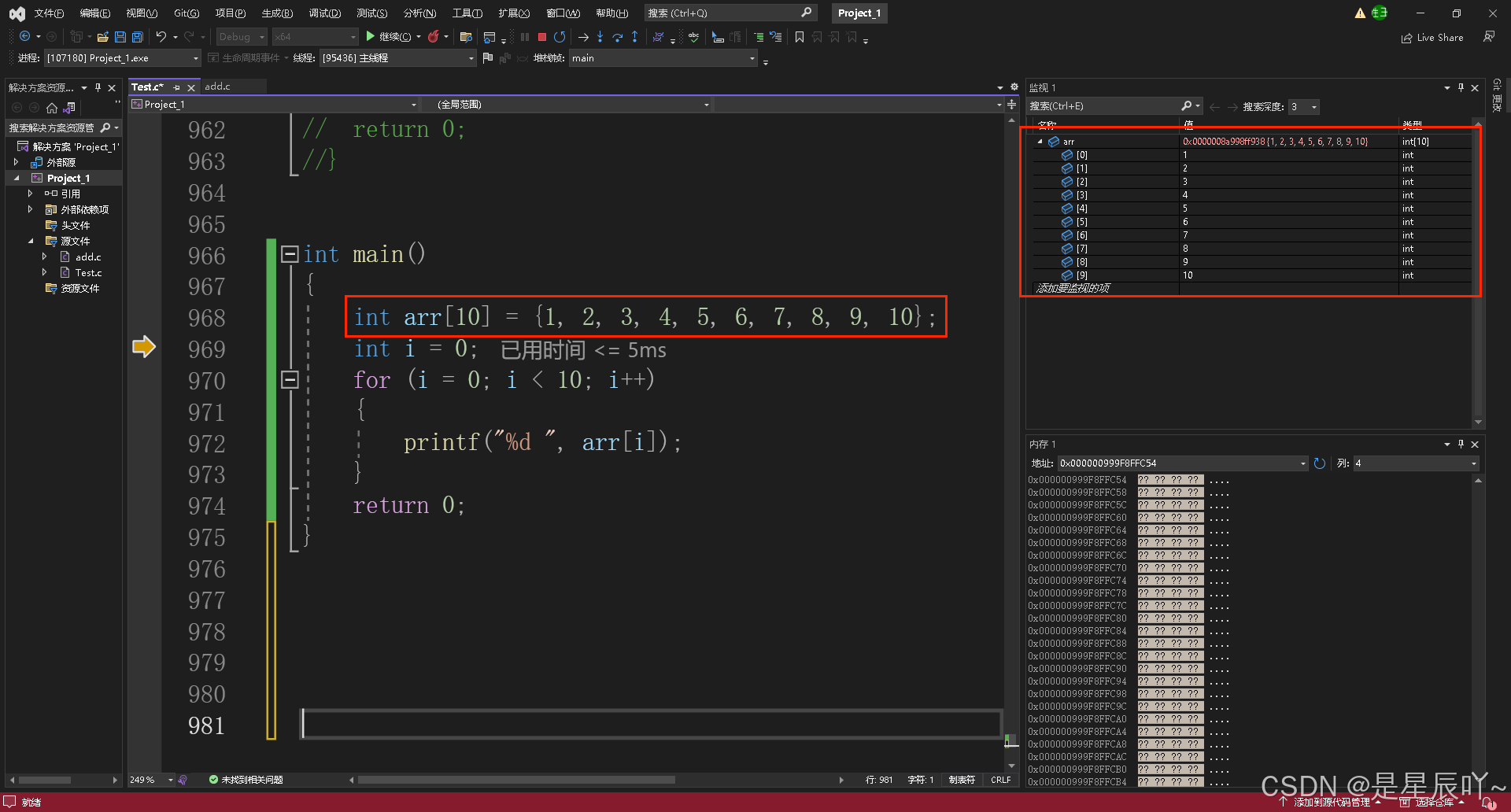The image size is (1511, 812).
Task: Pin the Memory 1 (内存 1) panel
Action: pos(1461,445)
